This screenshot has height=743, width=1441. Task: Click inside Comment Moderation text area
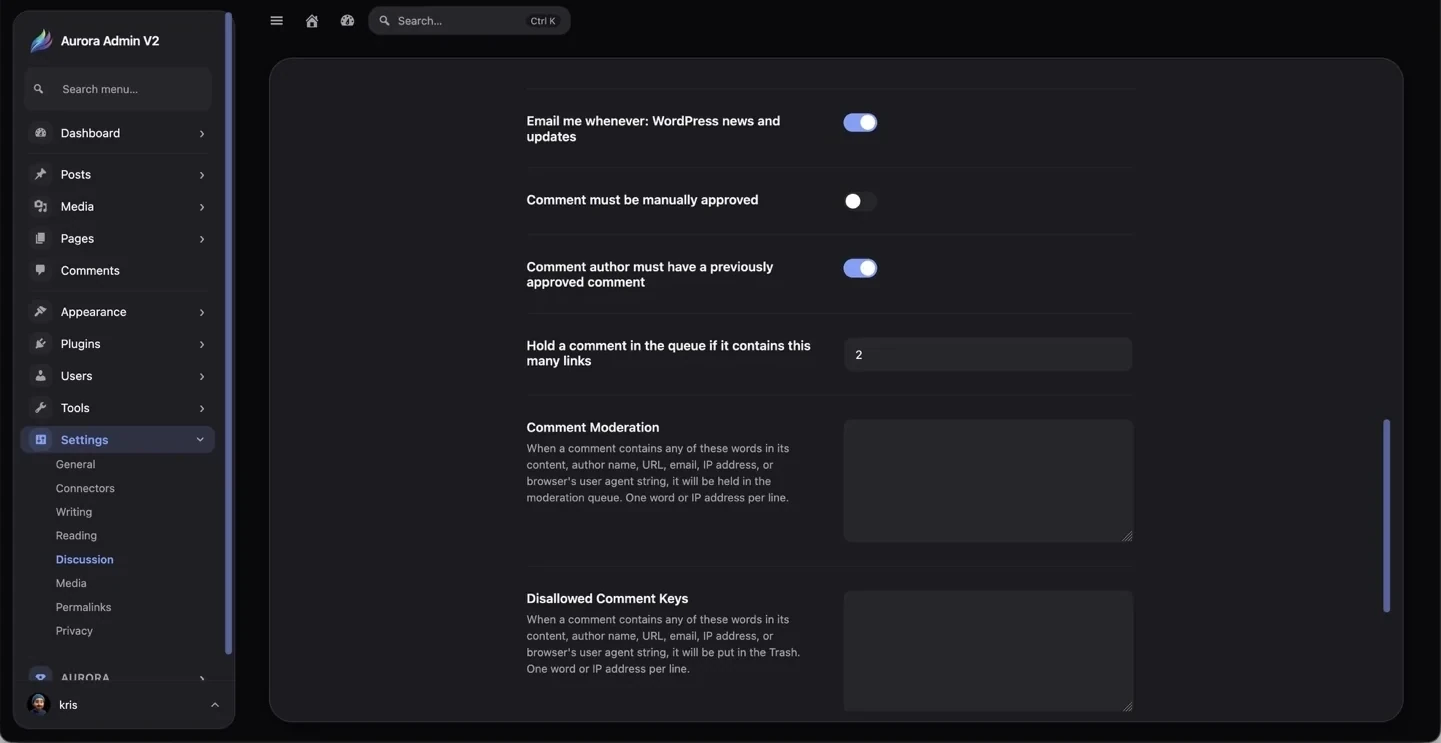point(988,481)
